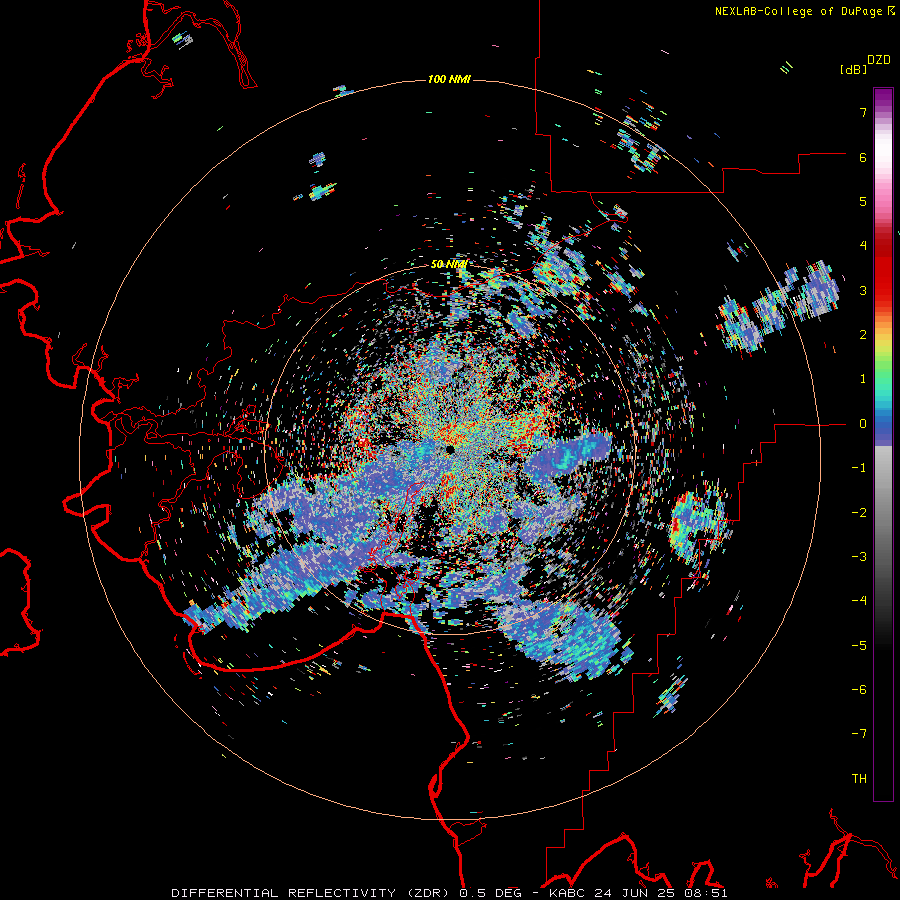Click the black radar site dot

(x=450, y=449)
